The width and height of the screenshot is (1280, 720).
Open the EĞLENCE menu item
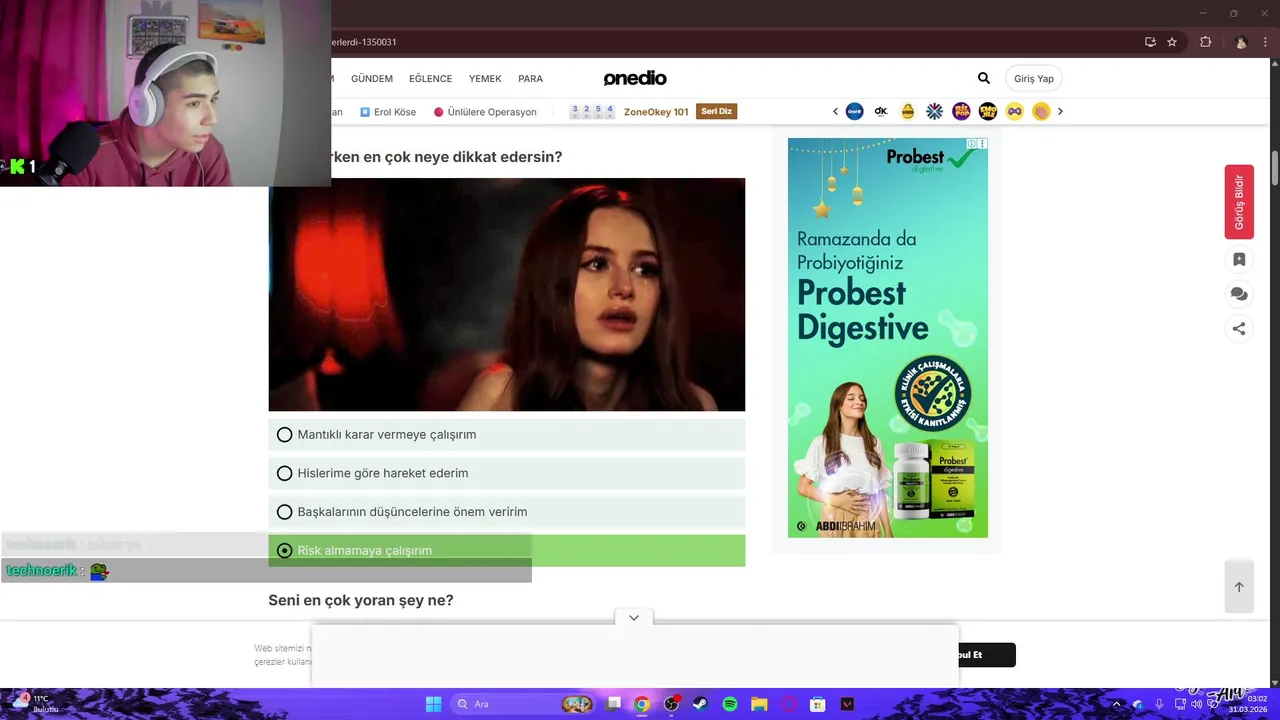point(431,79)
